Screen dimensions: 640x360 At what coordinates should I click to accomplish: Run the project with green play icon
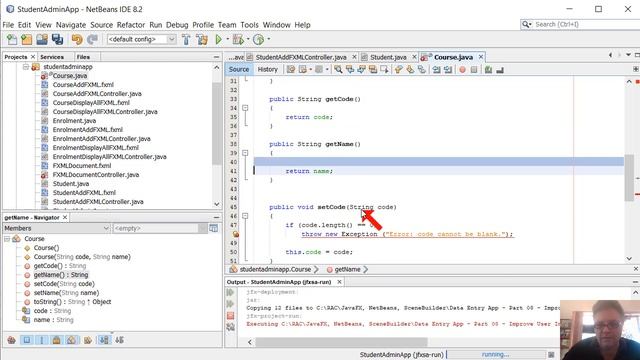coord(218,40)
